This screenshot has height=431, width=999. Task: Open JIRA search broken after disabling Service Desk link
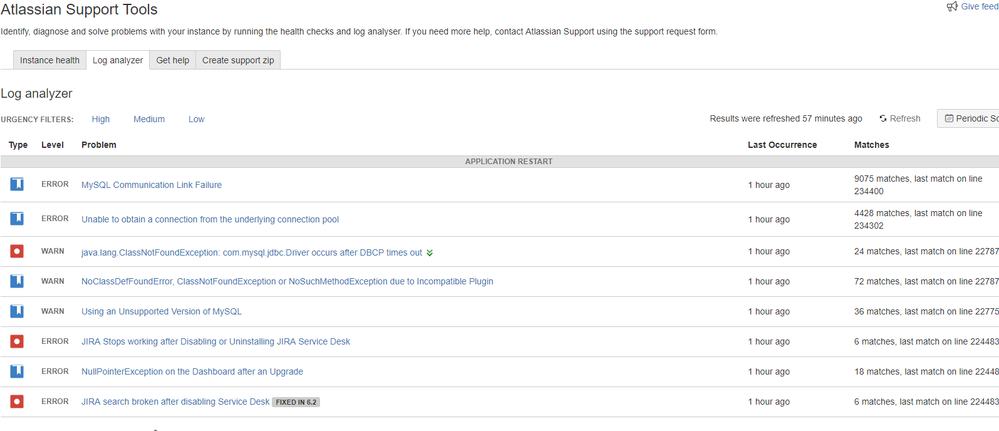(175, 401)
